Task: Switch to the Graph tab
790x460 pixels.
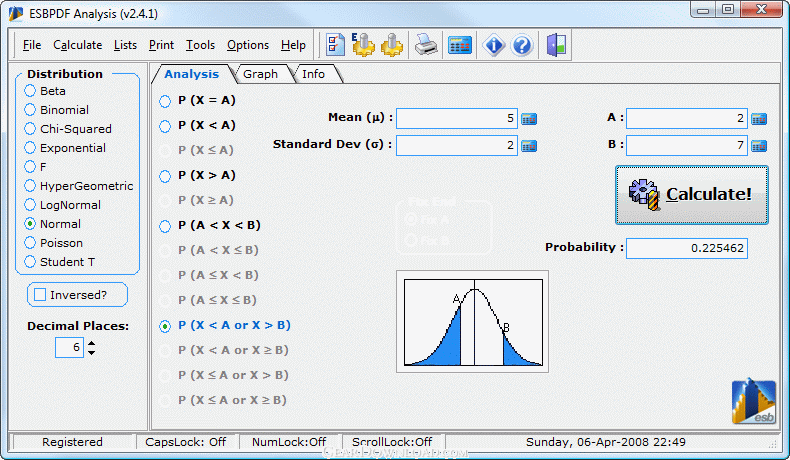Action: coord(260,74)
